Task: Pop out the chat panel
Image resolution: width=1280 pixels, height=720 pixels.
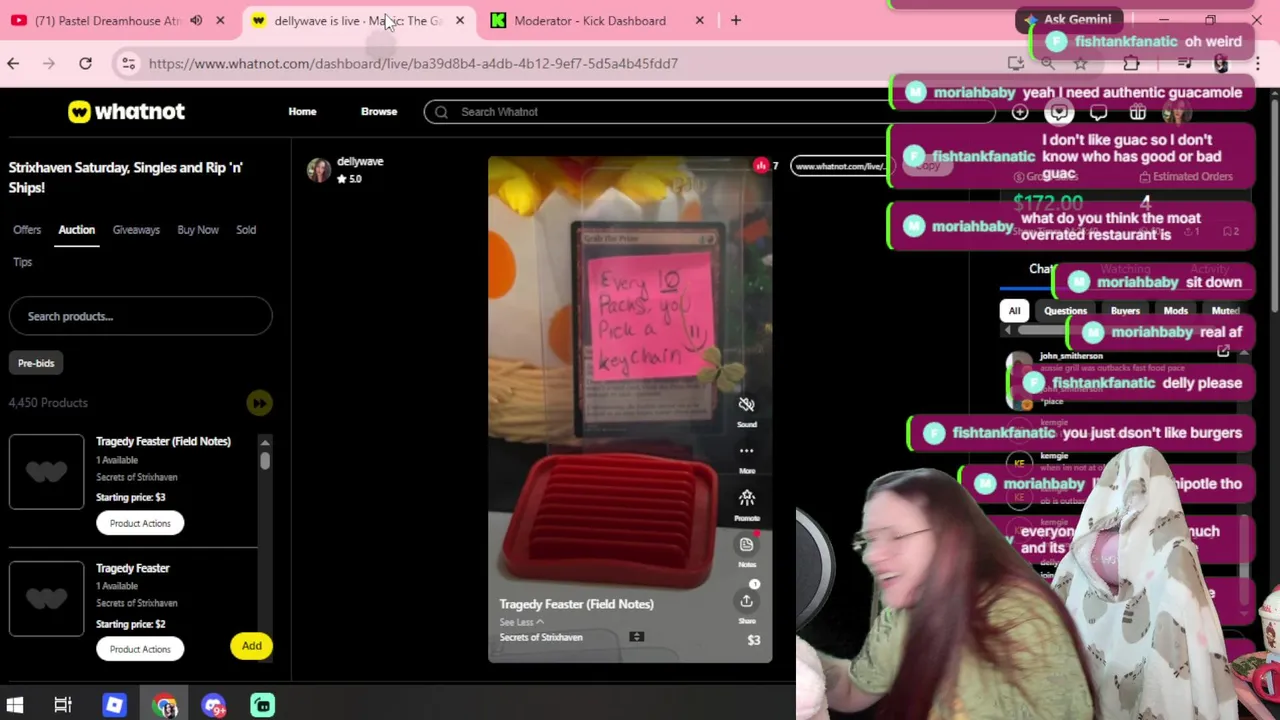Action: click(x=1223, y=351)
